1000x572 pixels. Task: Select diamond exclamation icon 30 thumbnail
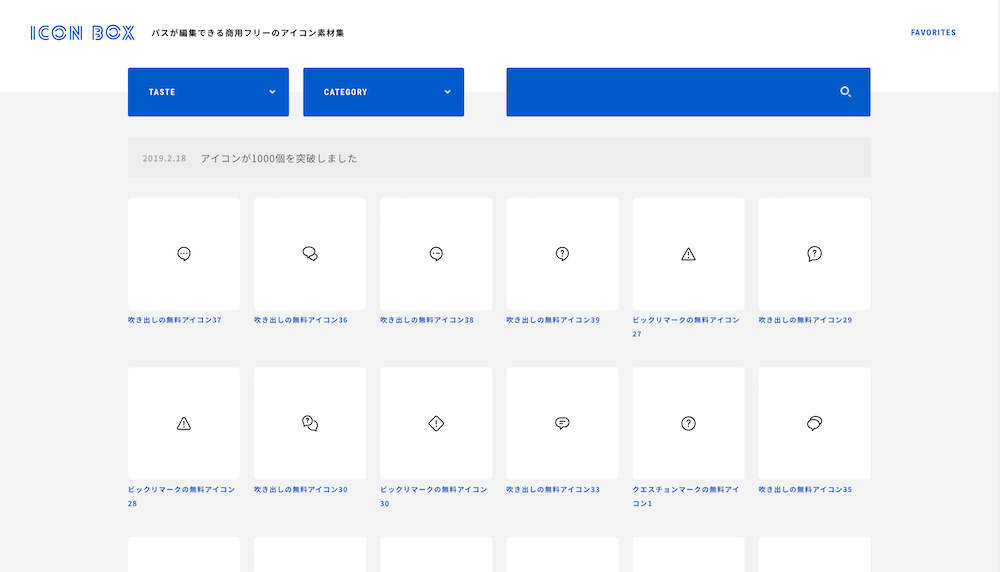pyautogui.click(x=436, y=423)
